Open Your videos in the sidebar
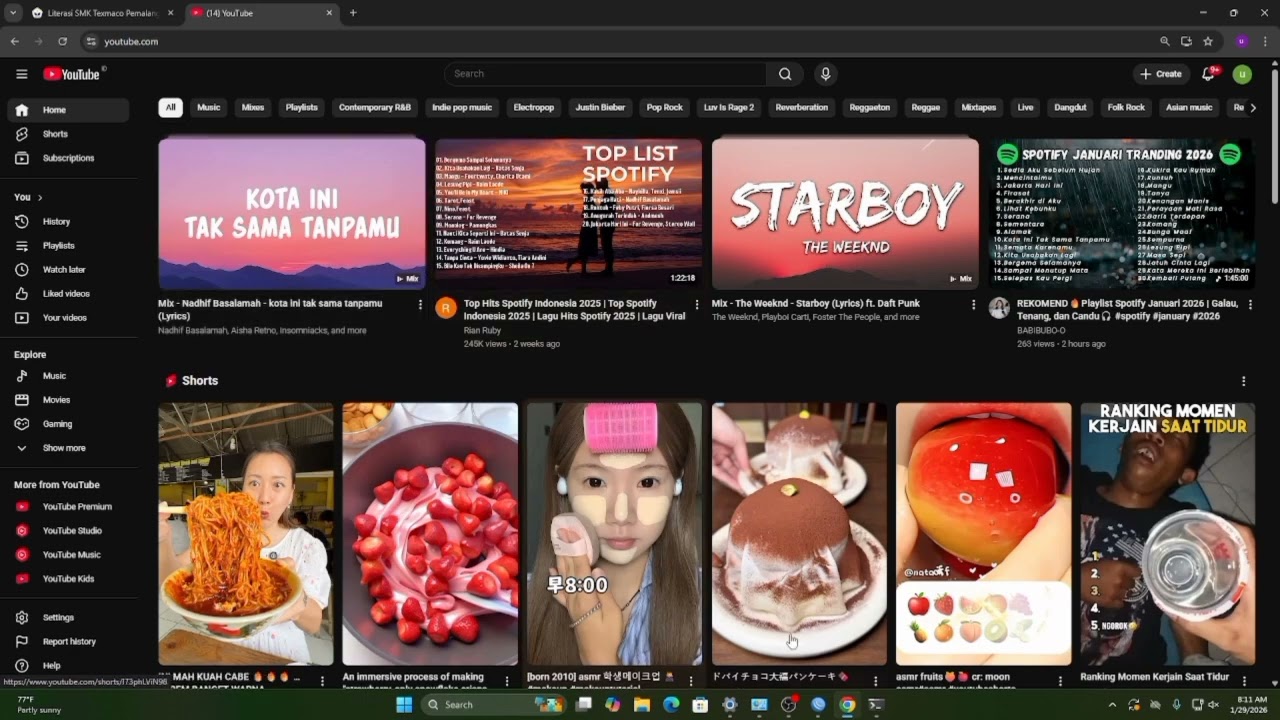Screen dimensions: 1280x720 coord(68,318)
